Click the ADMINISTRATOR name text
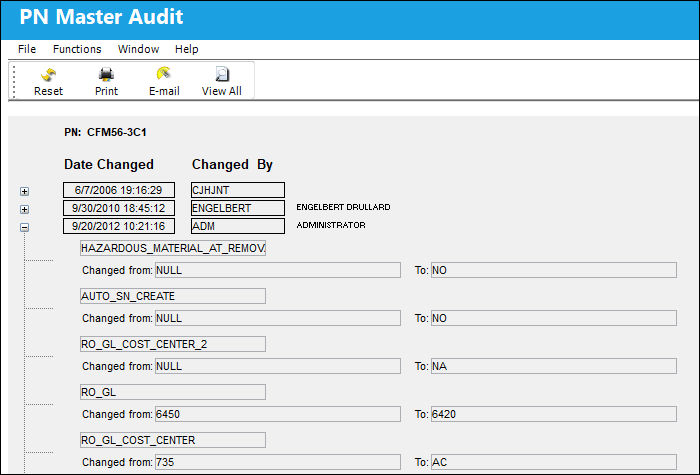 (x=331, y=225)
